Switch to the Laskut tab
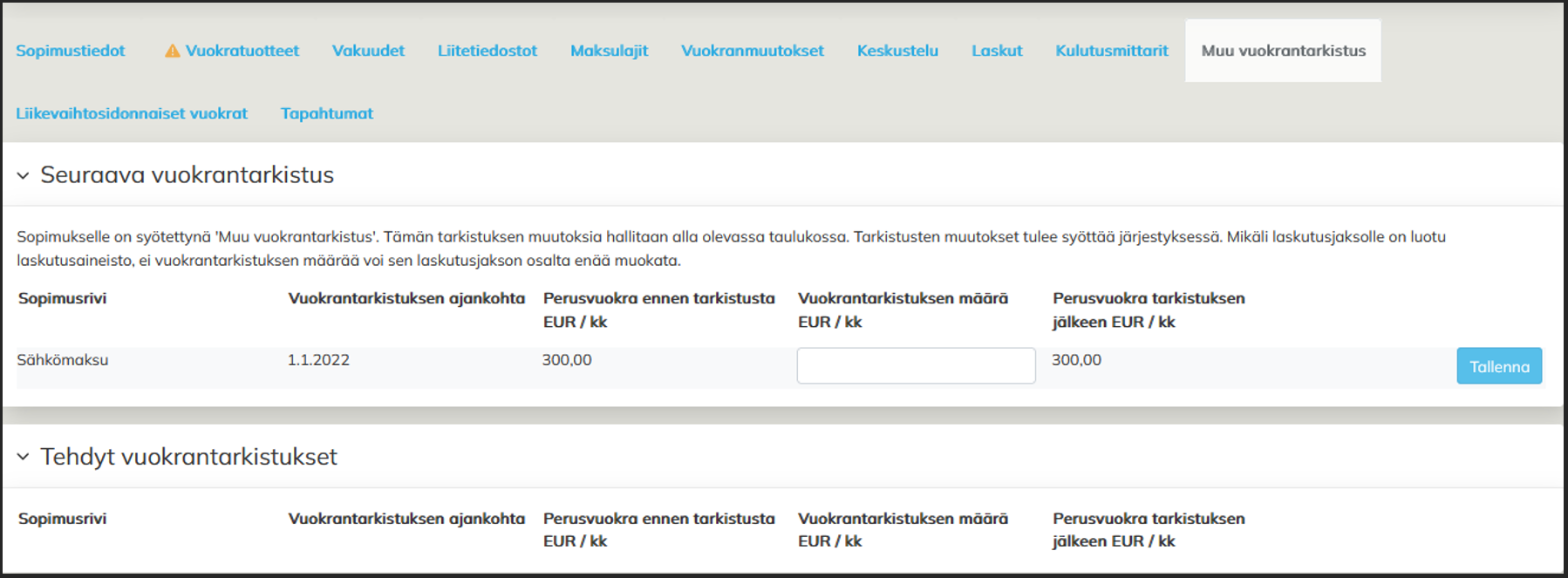The height and width of the screenshot is (578, 1568). pos(997,51)
